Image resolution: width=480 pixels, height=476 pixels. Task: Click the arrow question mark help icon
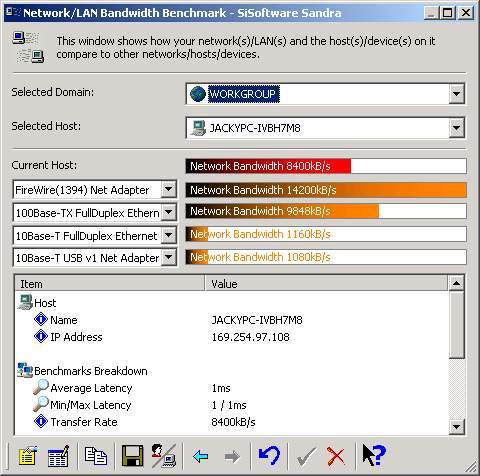[374, 455]
